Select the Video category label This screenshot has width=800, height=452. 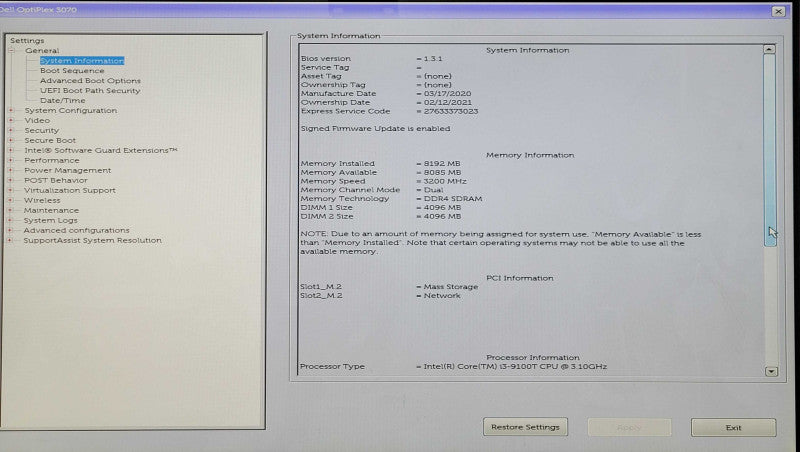[x=37, y=120]
